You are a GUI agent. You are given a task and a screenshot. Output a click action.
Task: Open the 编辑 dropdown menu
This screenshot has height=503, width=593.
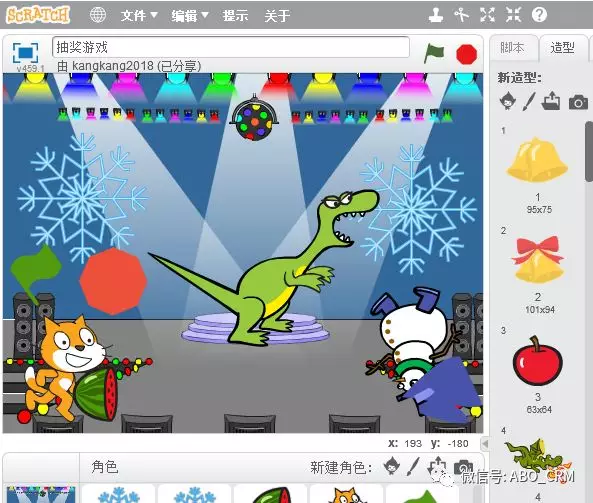[x=190, y=16]
